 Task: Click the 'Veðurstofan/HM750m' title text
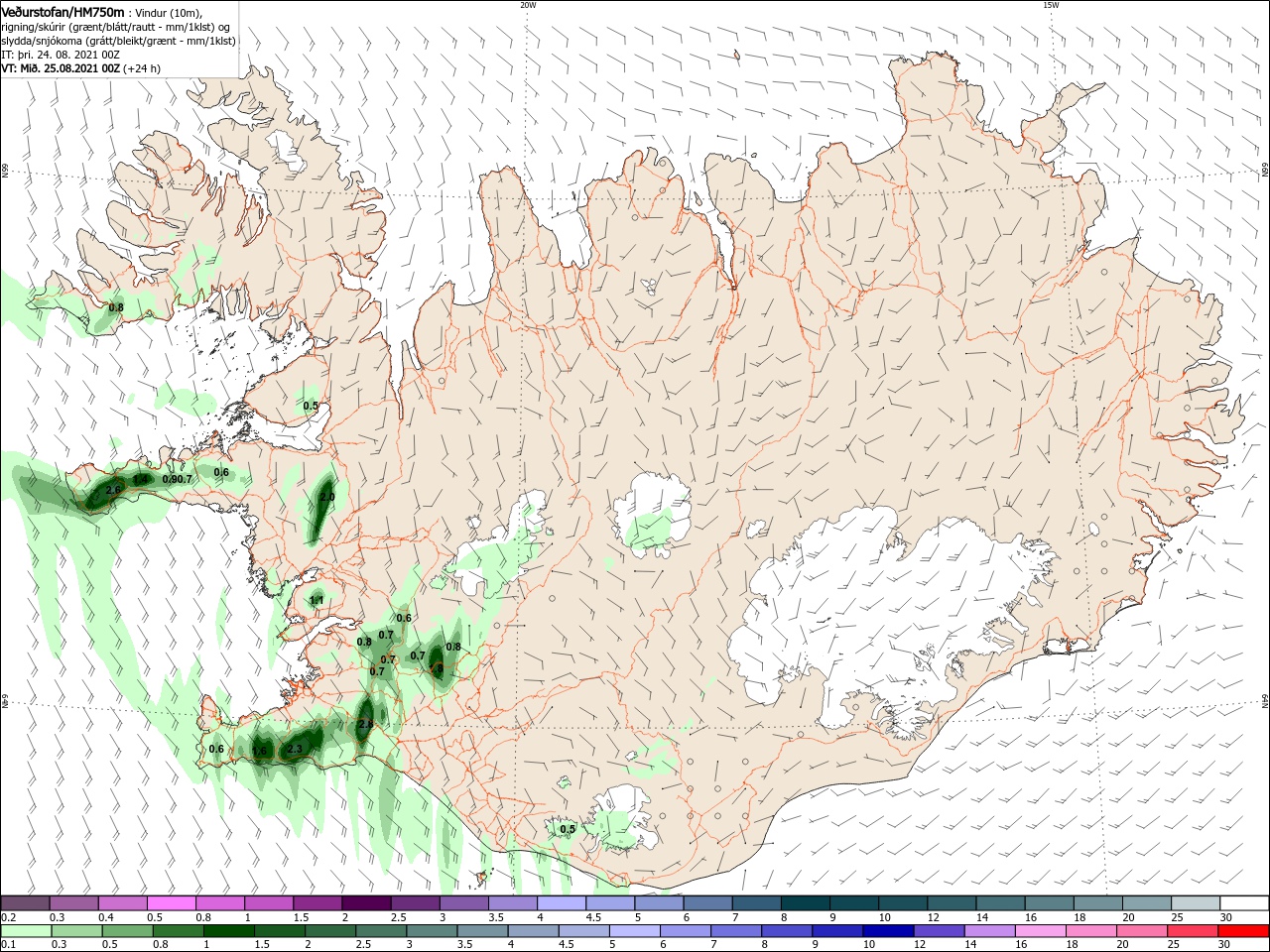63,11
